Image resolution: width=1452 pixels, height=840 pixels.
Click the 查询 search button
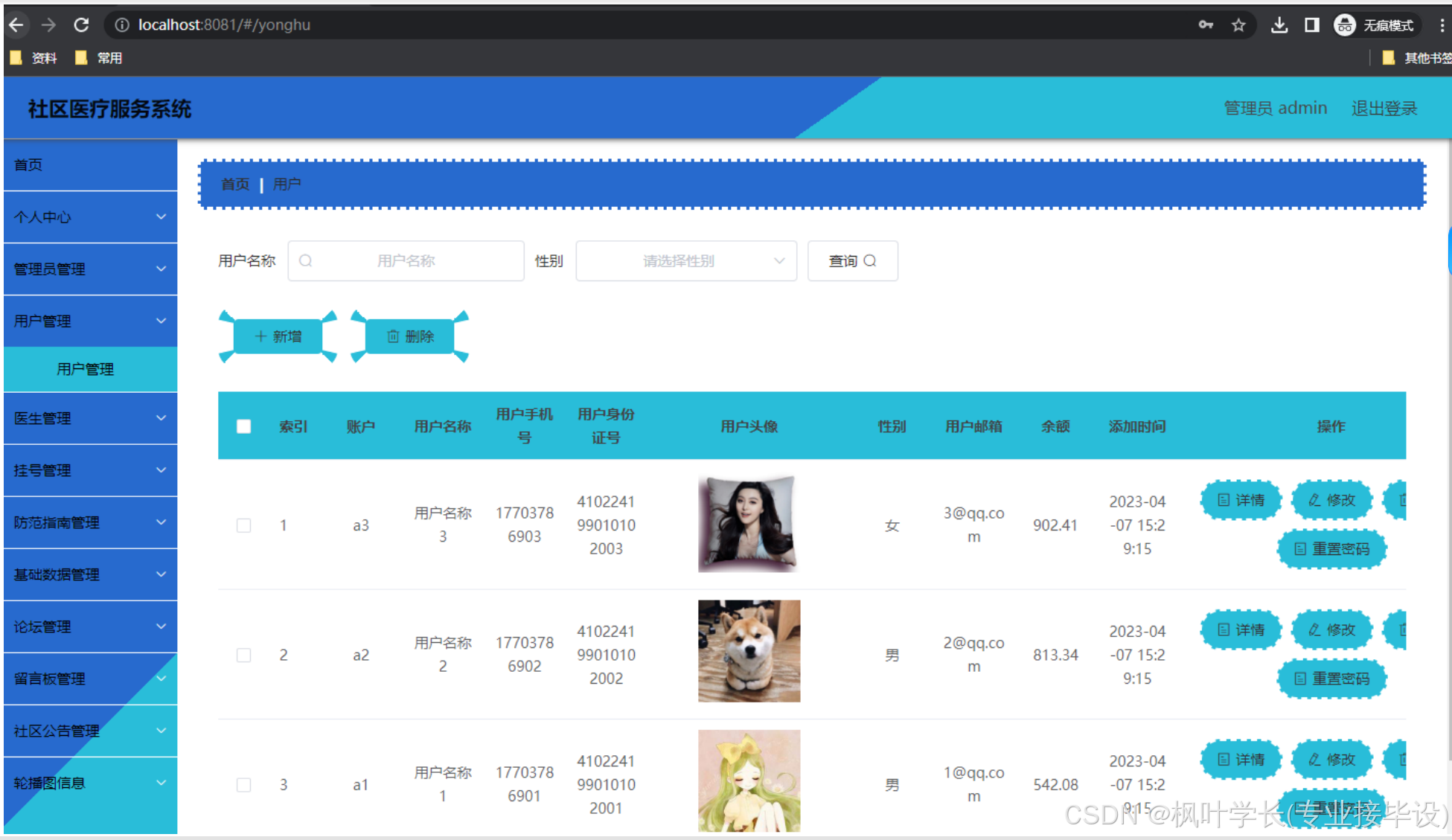pos(853,260)
